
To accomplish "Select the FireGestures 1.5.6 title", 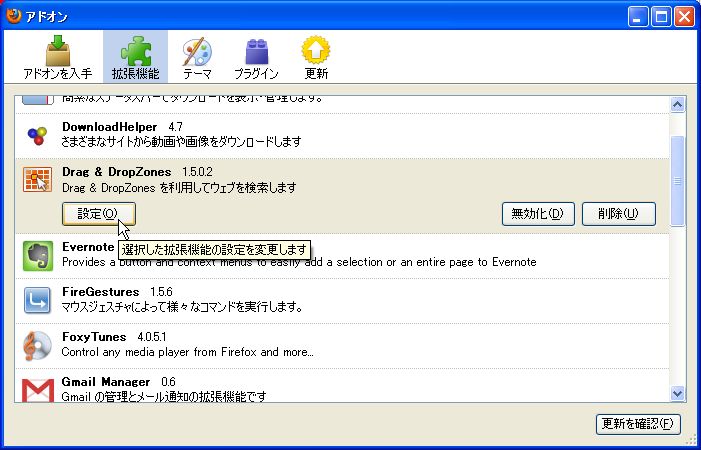I will [117, 292].
